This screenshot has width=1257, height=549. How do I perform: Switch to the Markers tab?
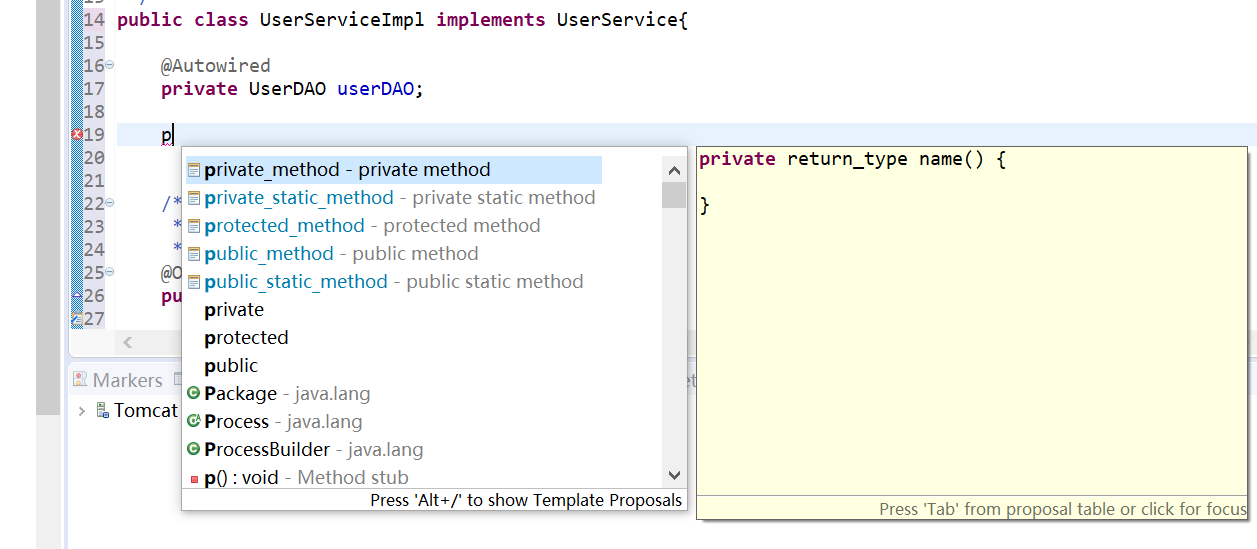point(118,380)
